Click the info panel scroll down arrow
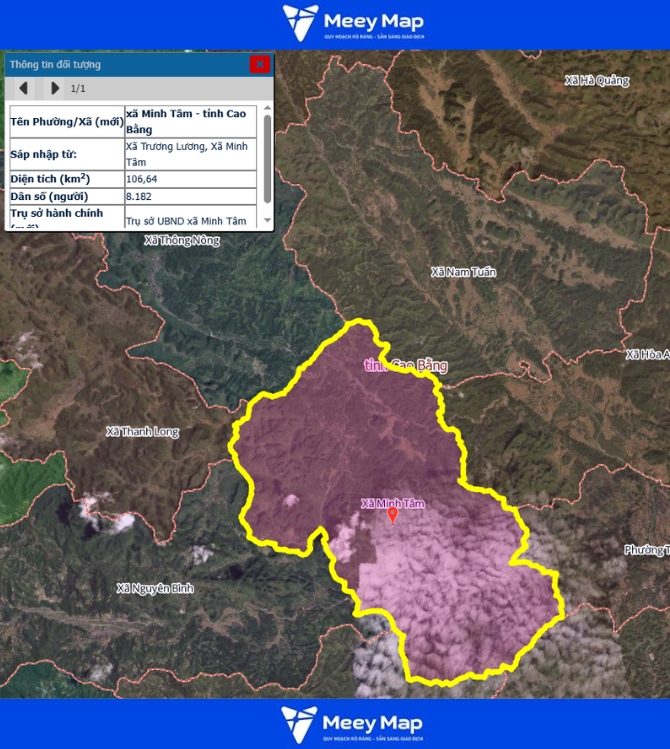 (x=267, y=222)
